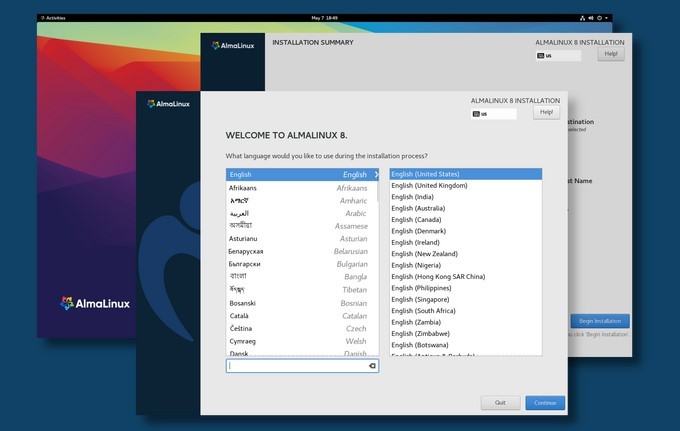The width and height of the screenshot is (680, 431).
Task: Click Continue in the welcome dialog
Action: point(545,403)
